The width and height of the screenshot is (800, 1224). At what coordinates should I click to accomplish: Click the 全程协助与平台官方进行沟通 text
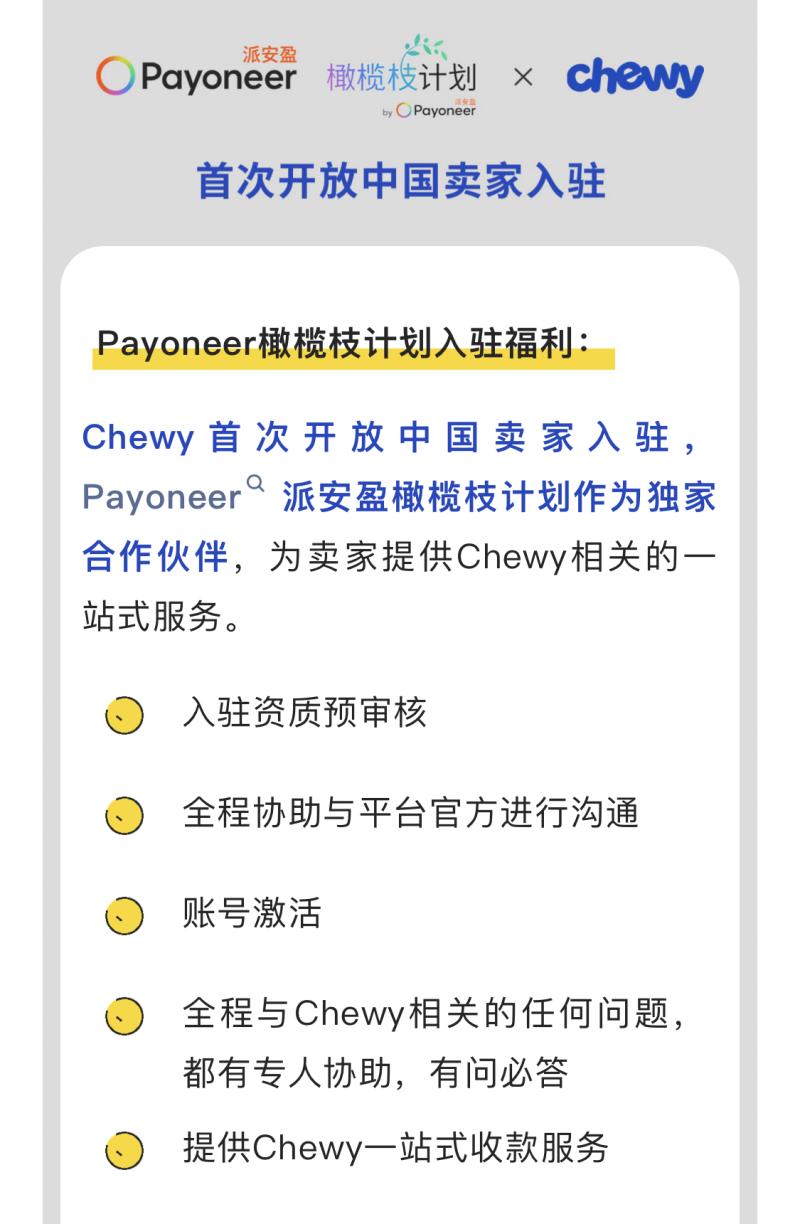410,813
